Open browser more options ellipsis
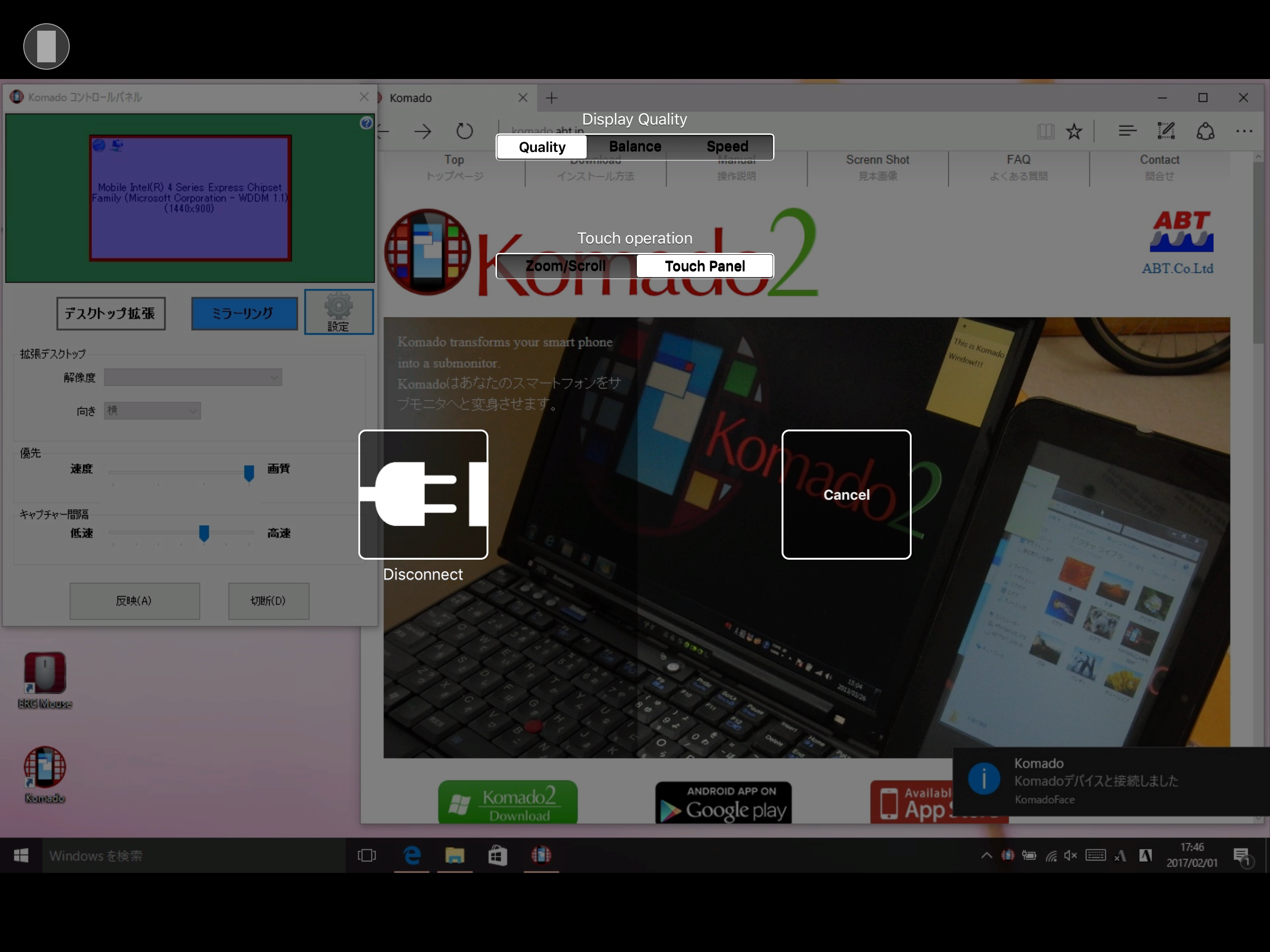This screenshot has width=1270, height=952. (x=1244, y=132)
